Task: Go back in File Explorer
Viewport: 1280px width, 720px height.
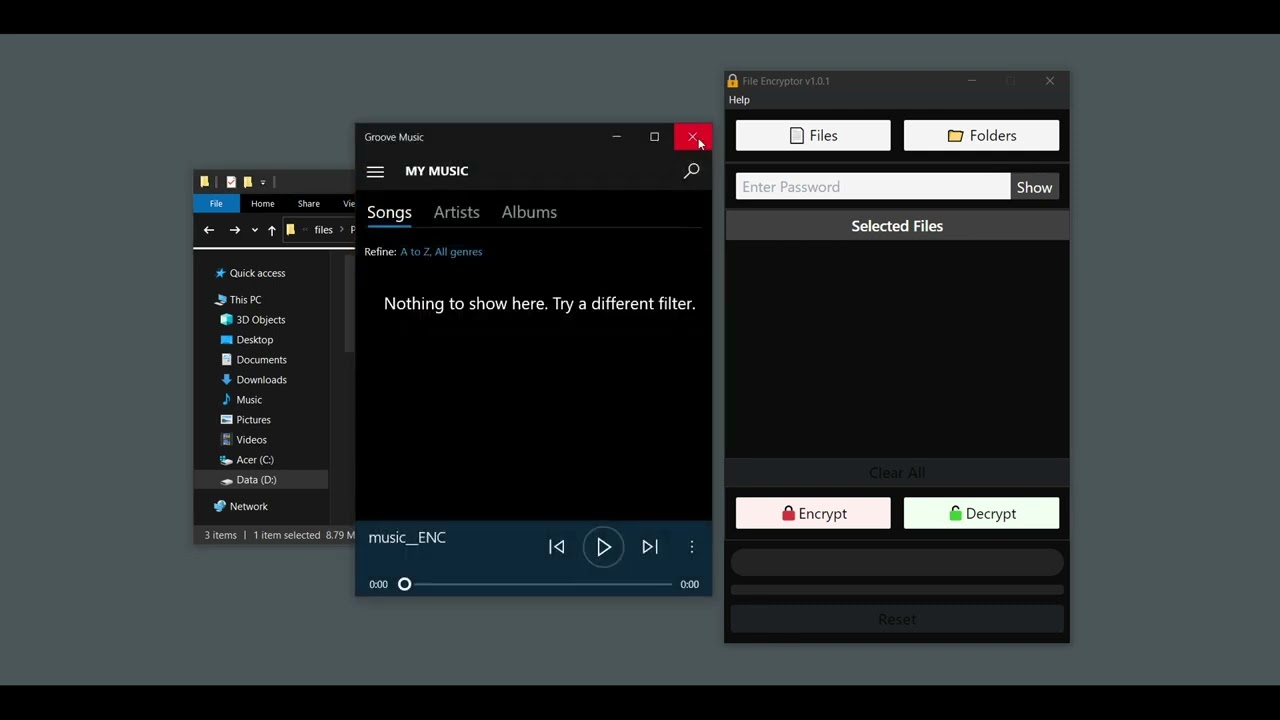Action: click(209, 230)
